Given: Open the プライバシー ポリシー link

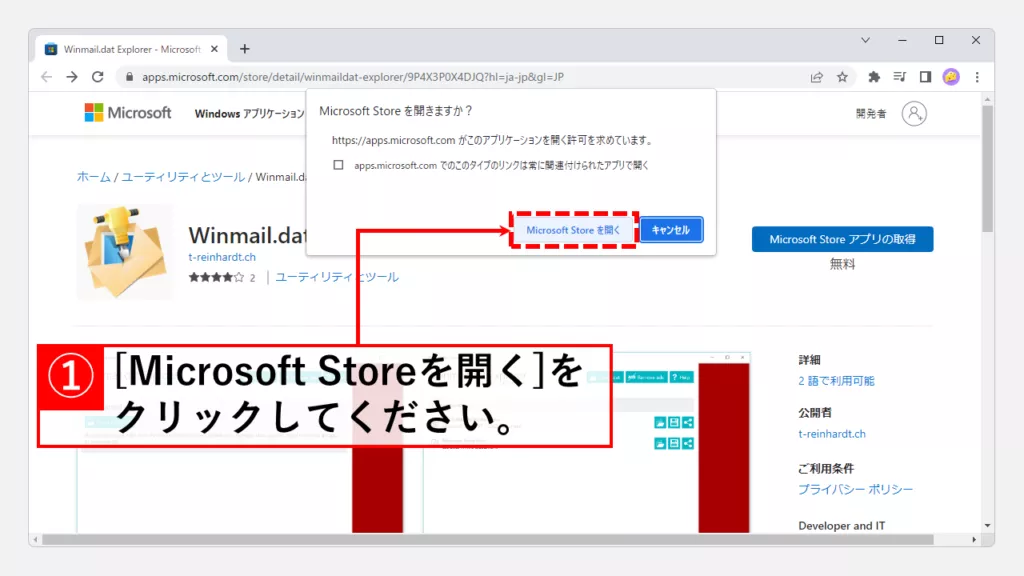Looking at the screenshot, I should (855, 489).
